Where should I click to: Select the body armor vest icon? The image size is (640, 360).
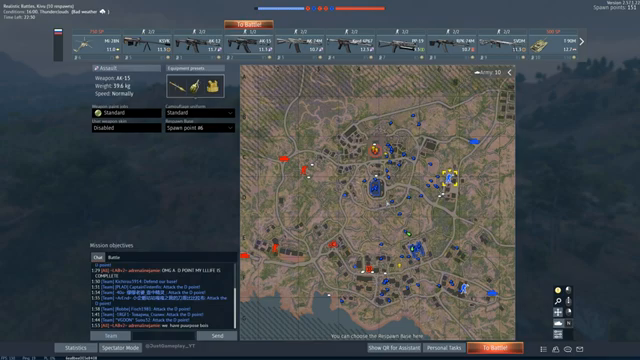[213, 87]
